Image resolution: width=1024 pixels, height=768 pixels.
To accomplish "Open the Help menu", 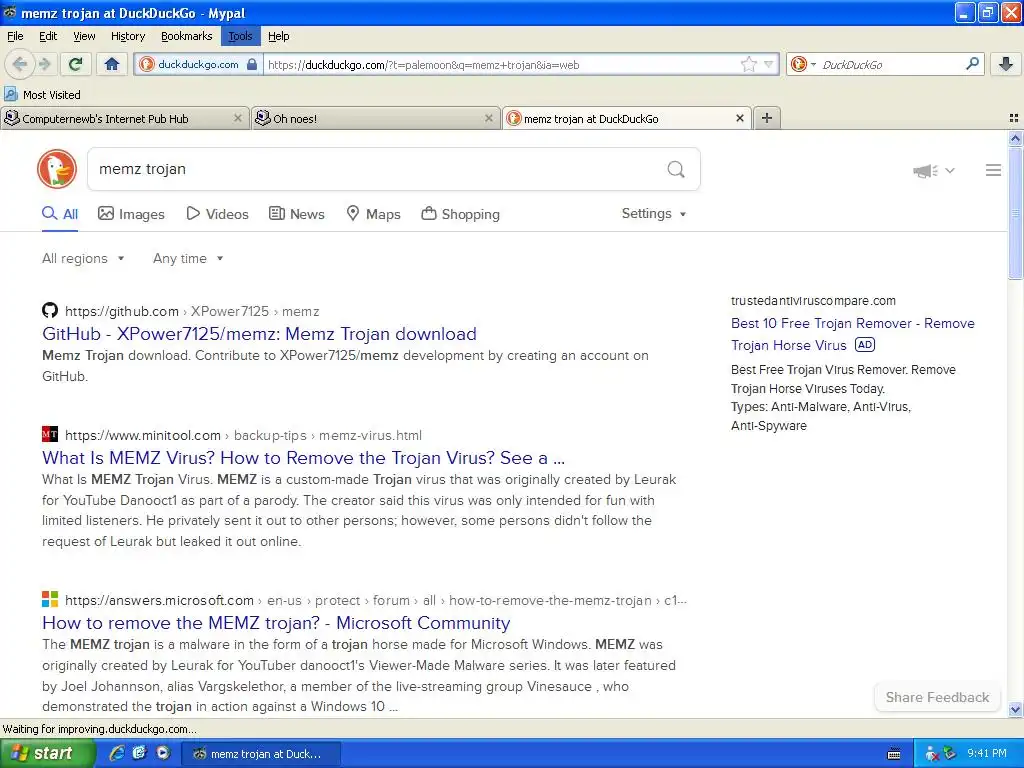I will pyautogui.click(x=279, y=36).
